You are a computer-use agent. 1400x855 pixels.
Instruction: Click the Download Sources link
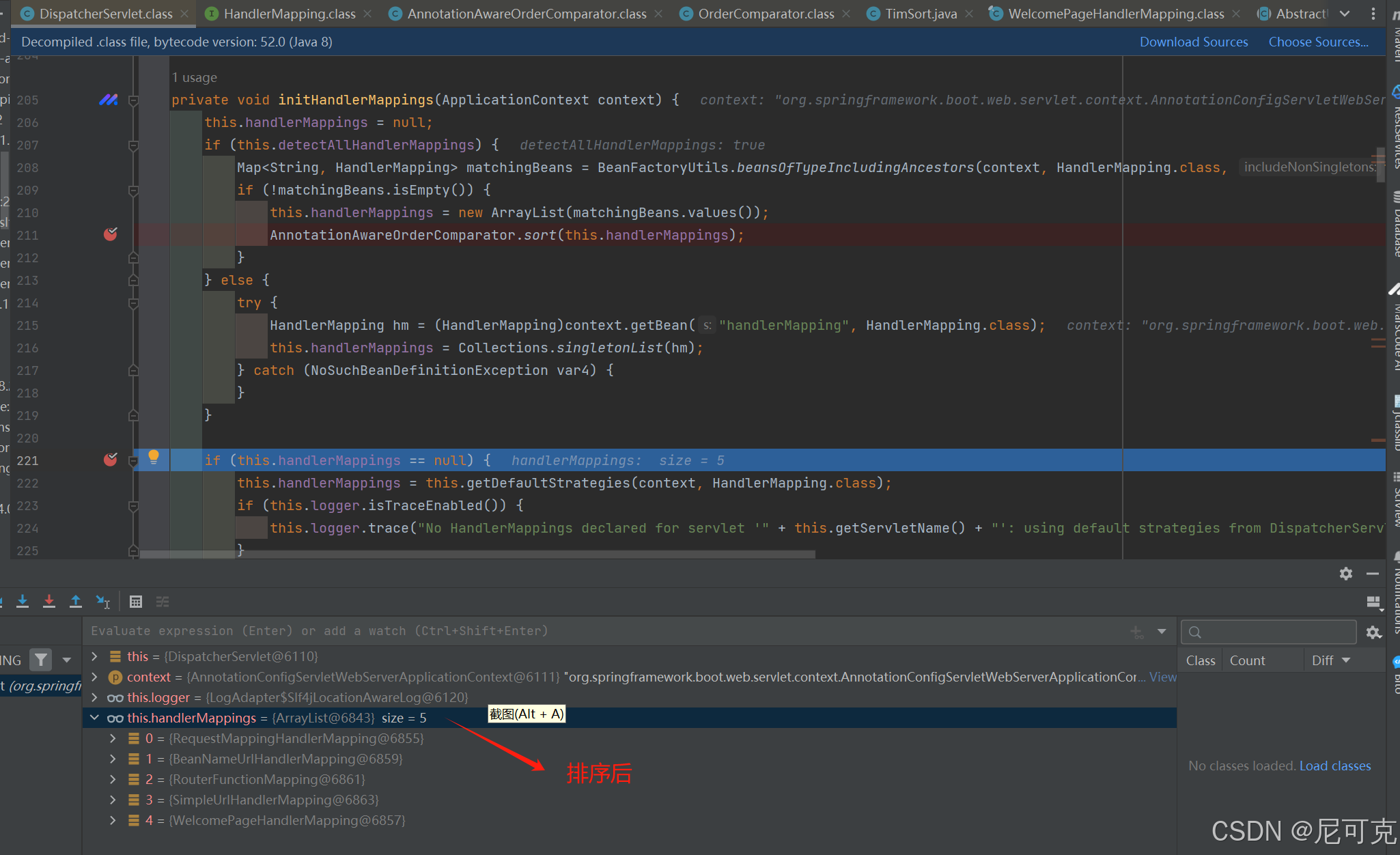pyautogui.click(x=1193, y=42)
